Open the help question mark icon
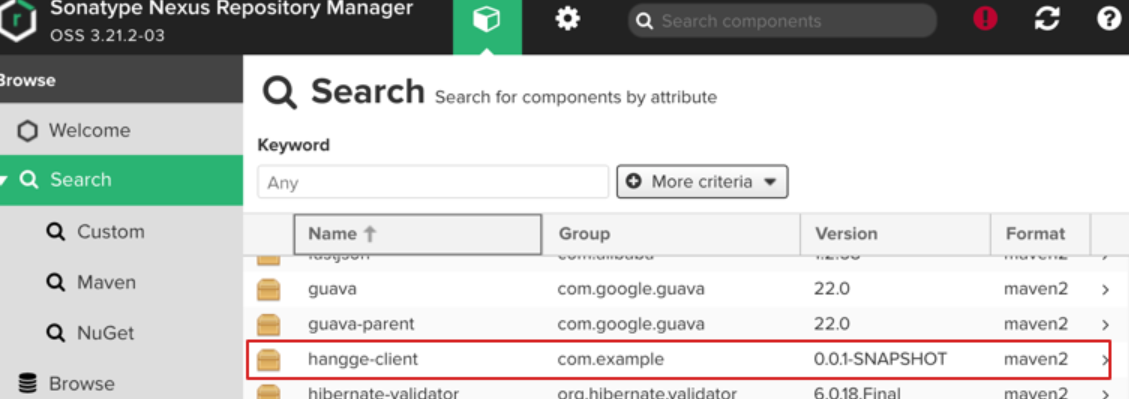Viewport: 1129px width, 399px height. [x=1109, y=19]
